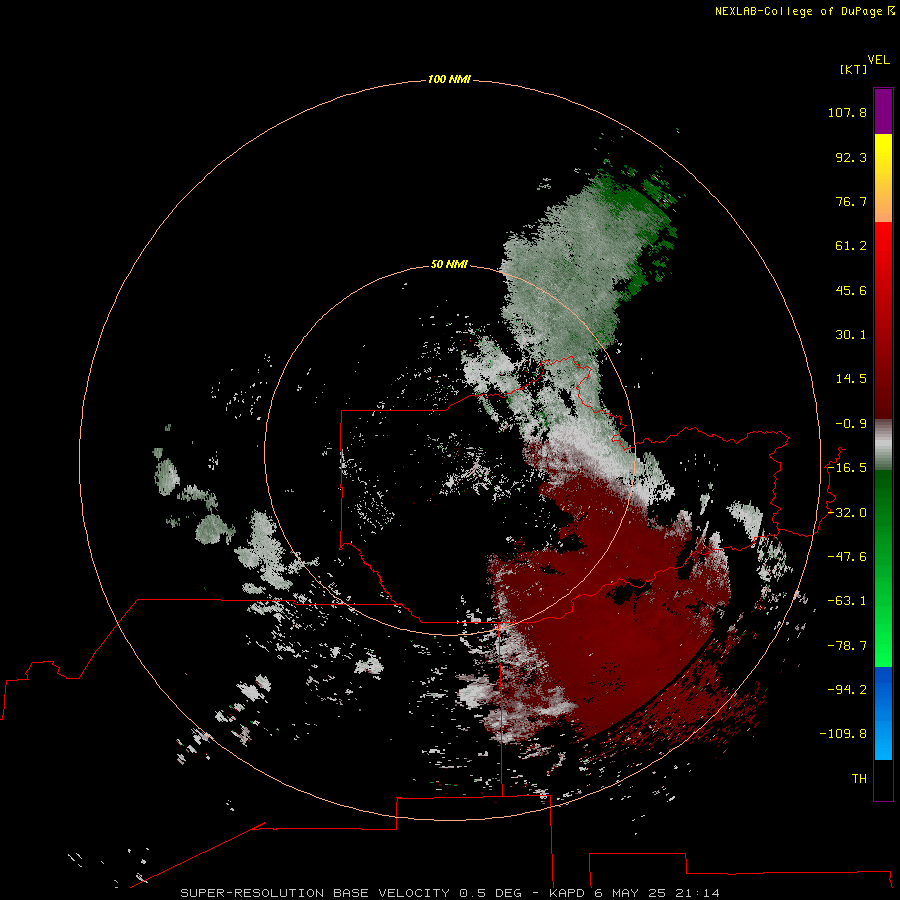Click the 92.3 legend value
900x900 pixels.
851,157
